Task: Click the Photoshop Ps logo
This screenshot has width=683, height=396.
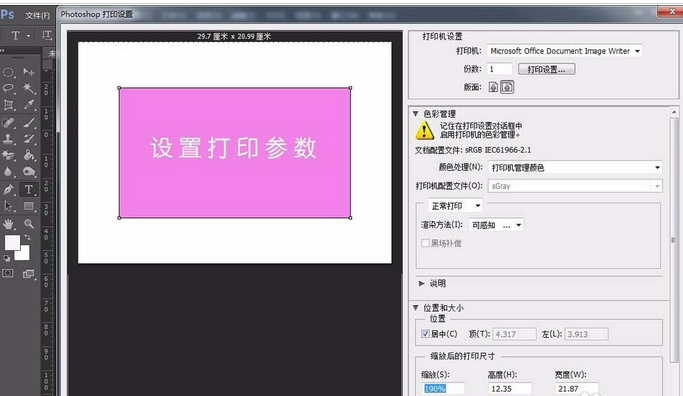Action: pos(7,14)
